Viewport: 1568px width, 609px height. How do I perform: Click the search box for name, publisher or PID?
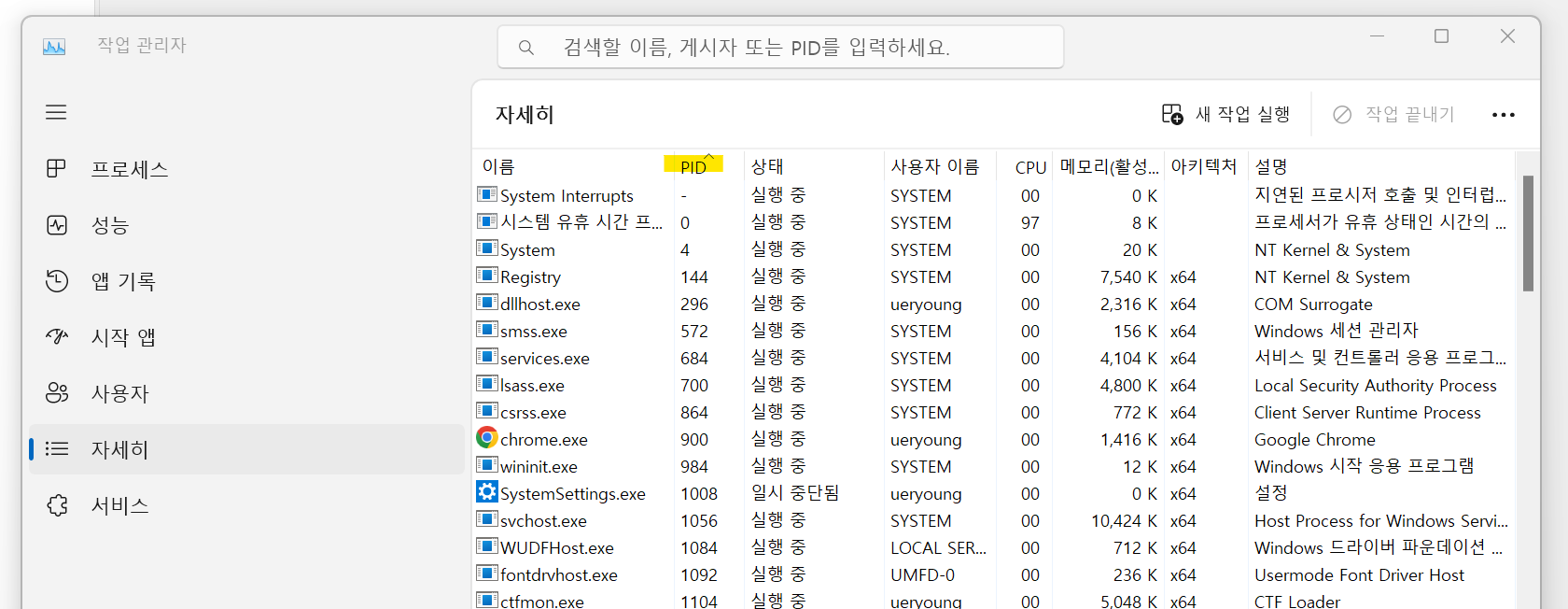click(781, 47)
